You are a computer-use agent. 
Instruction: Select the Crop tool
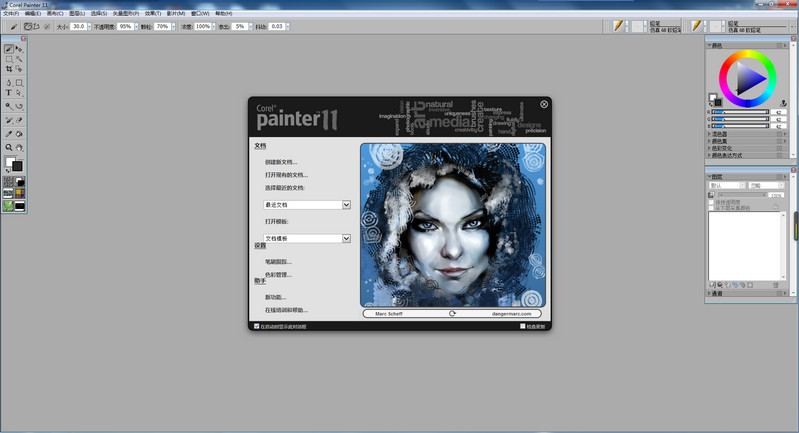(9, 69)
